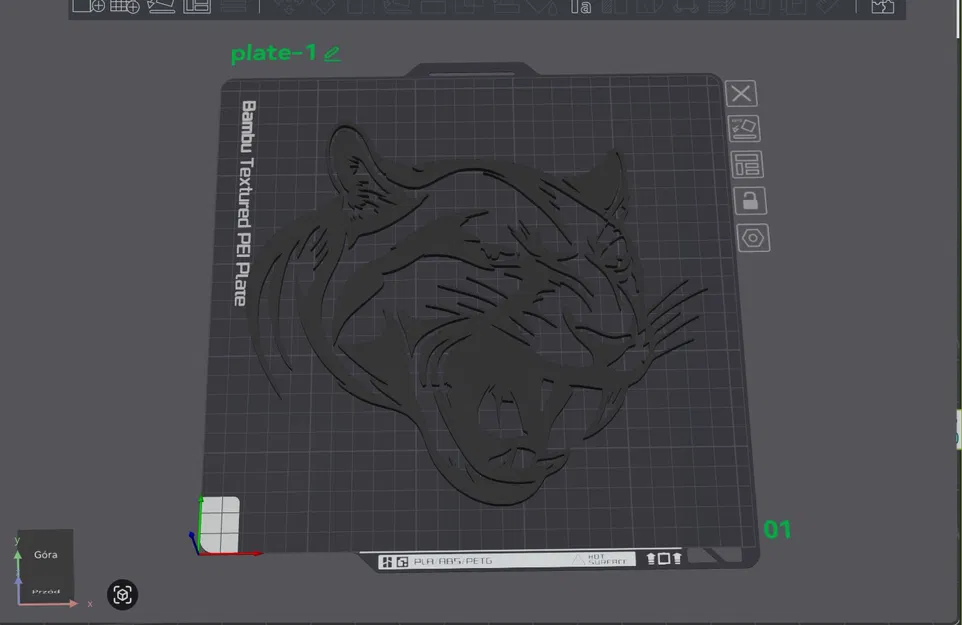
Task: Open the orbit navigation control bottom-left
Action: click(x=122, y=595)
